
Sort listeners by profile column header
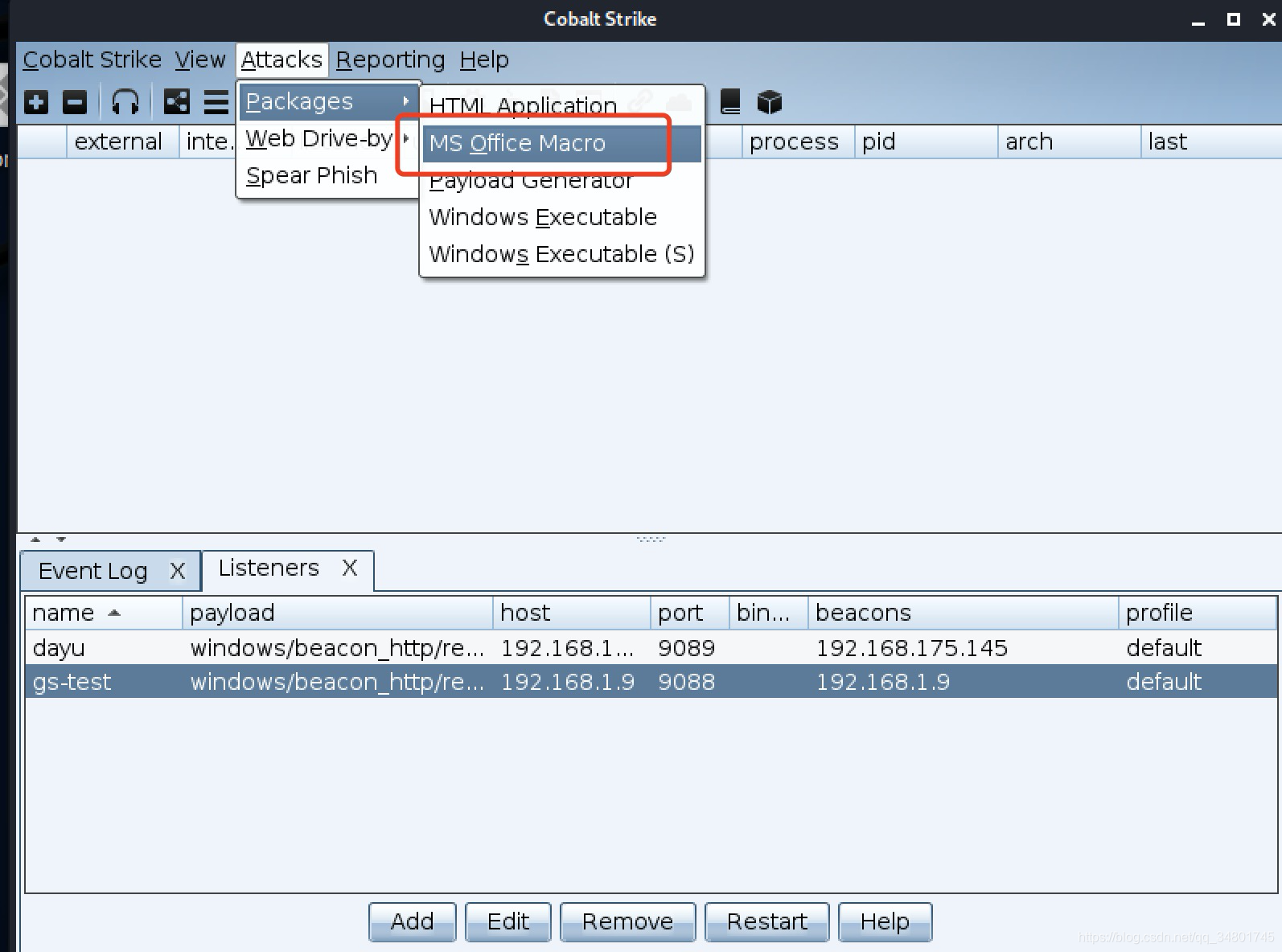(x=1198, y=613)
